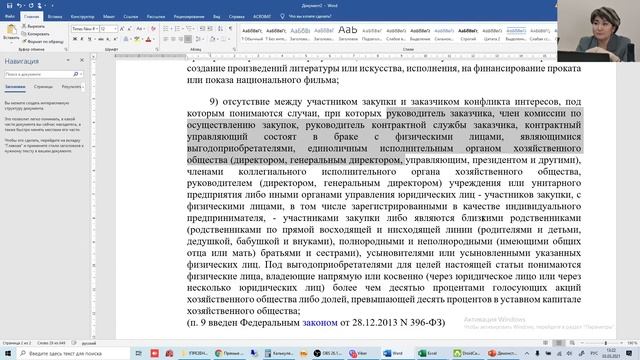The height and width of the screenshot is (360, 640).
Task: Save the document from the quick access toolbar
Action: click(9, 5)
